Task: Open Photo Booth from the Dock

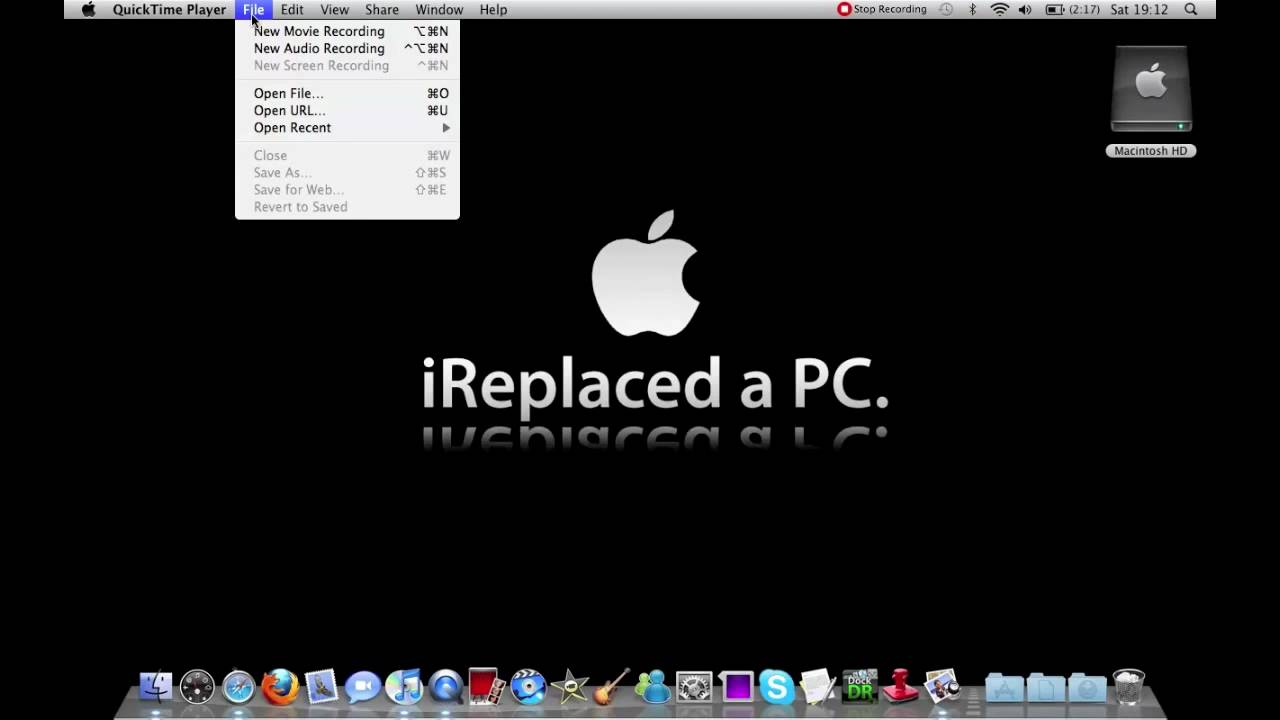Action: (486, 687)
